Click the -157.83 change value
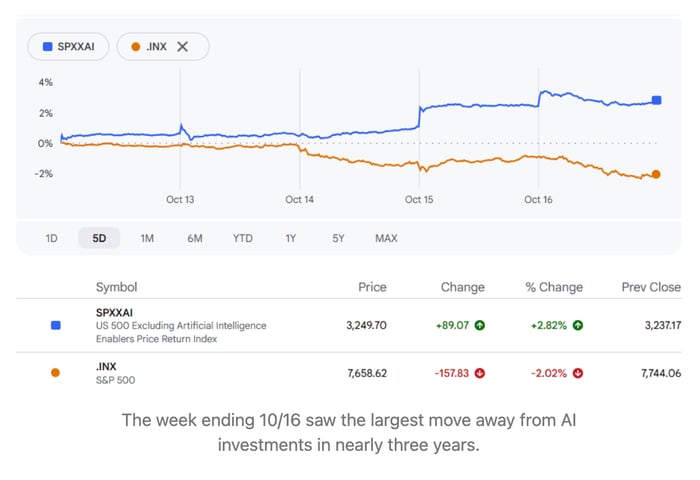The image size is (700, 480). (452, 373)
